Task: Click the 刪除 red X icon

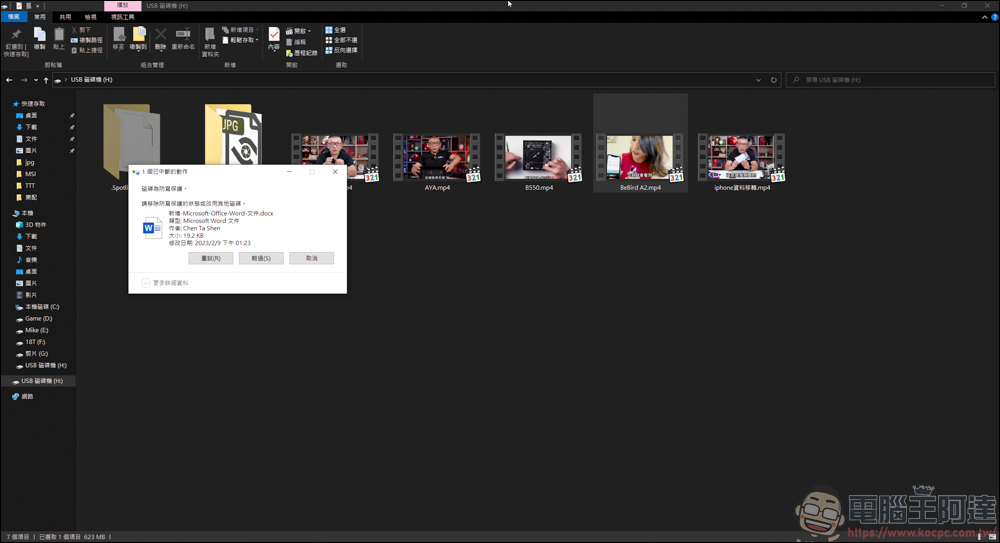Action: (x=161, y=36)
